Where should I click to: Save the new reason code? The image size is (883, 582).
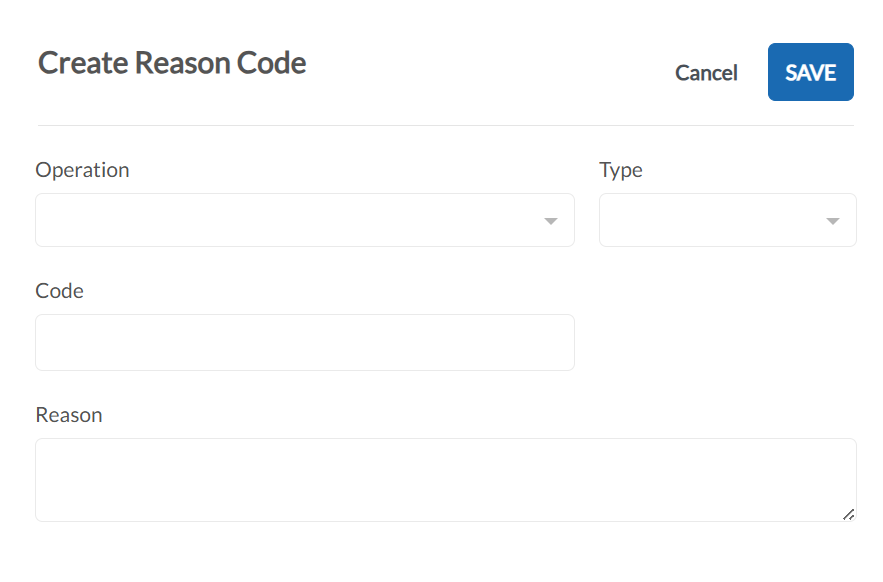click(810, 72)
